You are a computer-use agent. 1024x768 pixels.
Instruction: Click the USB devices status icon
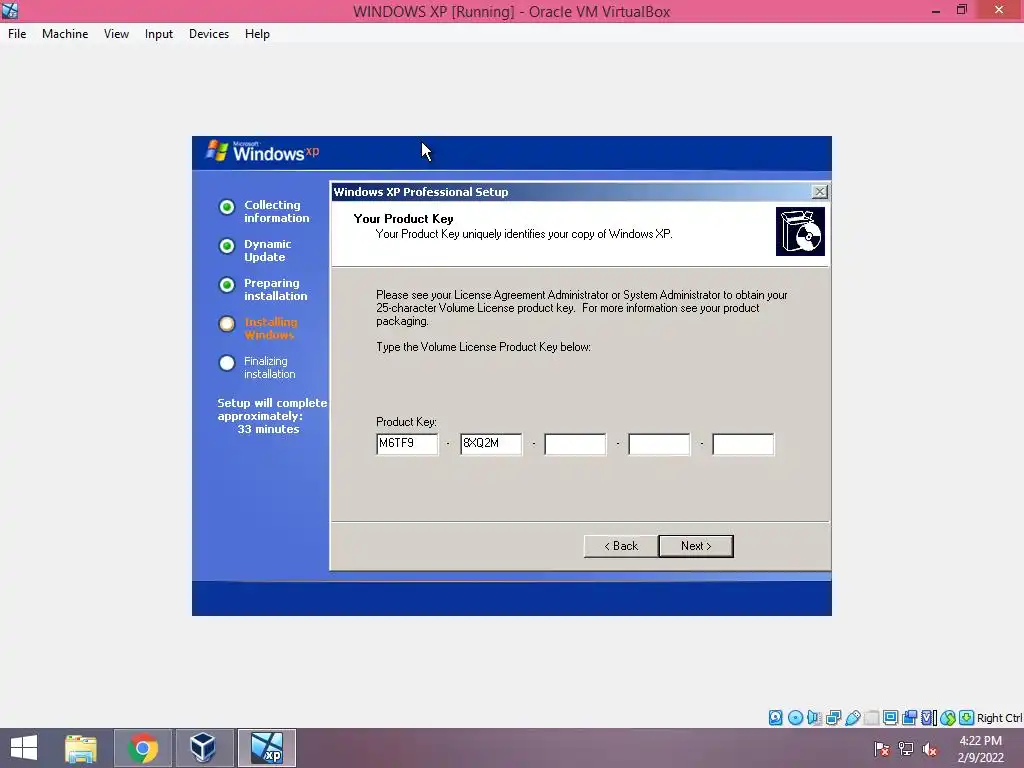coord(852,718)
